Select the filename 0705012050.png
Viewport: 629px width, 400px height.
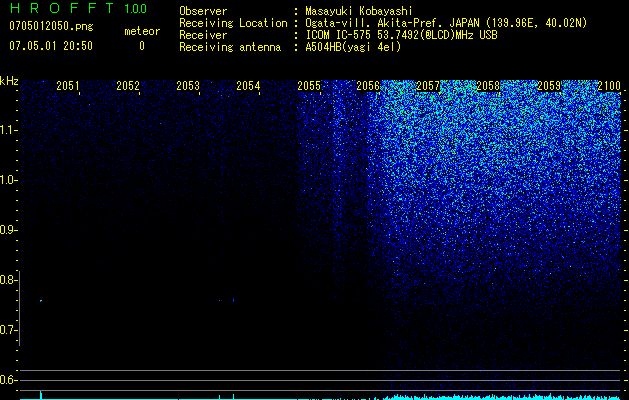(x=51, y=27)
